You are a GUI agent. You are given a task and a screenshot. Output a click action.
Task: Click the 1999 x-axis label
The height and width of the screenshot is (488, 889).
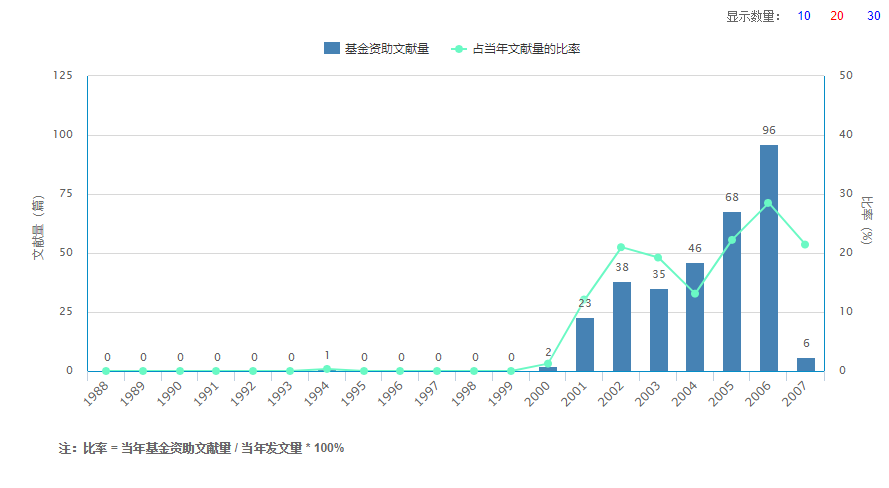[x=501, y=393]
